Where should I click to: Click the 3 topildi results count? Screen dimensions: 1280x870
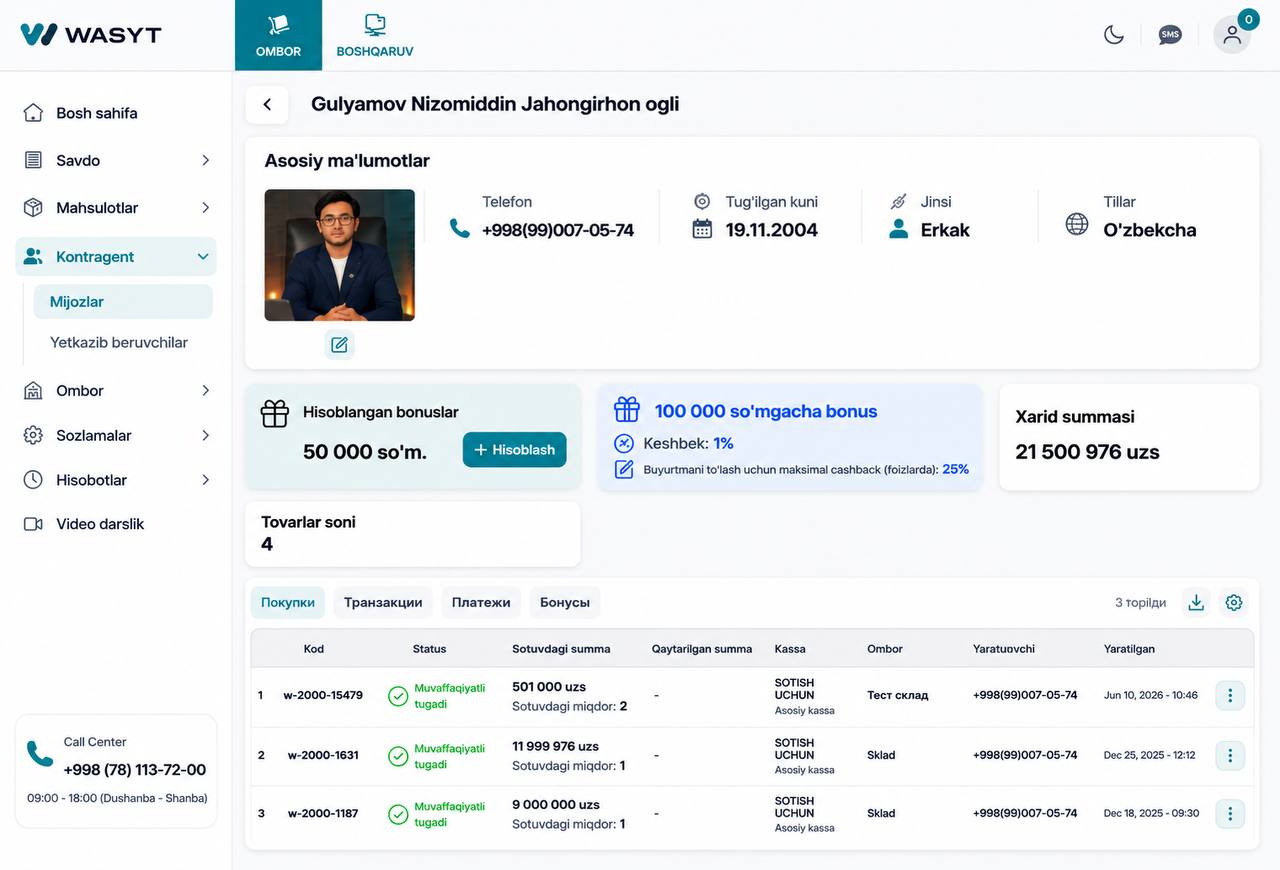(1141, 603)
